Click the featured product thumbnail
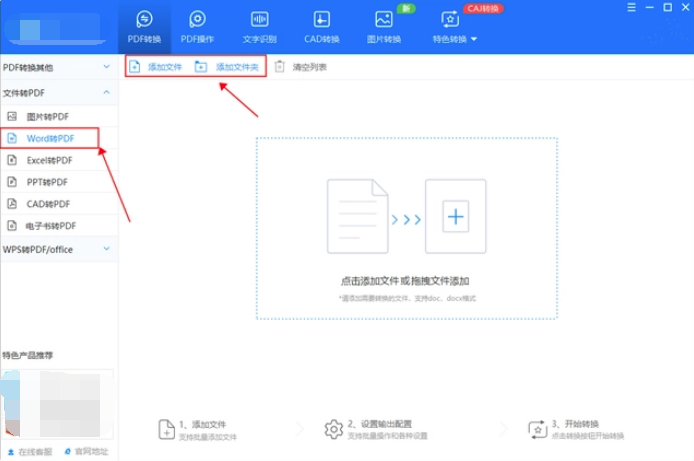 pos(57,403)
